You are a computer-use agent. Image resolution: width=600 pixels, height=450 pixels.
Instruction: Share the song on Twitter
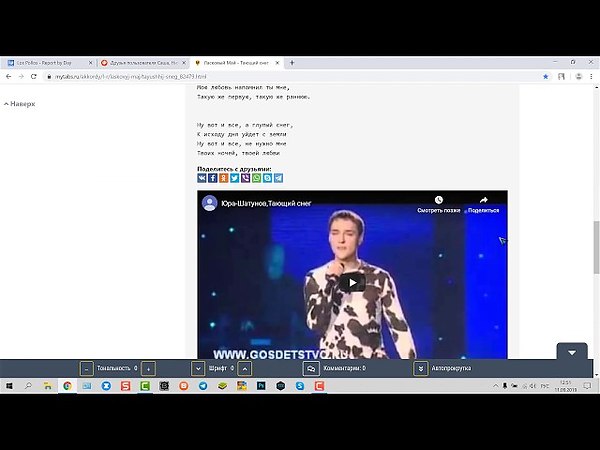[x=235, y=178]
